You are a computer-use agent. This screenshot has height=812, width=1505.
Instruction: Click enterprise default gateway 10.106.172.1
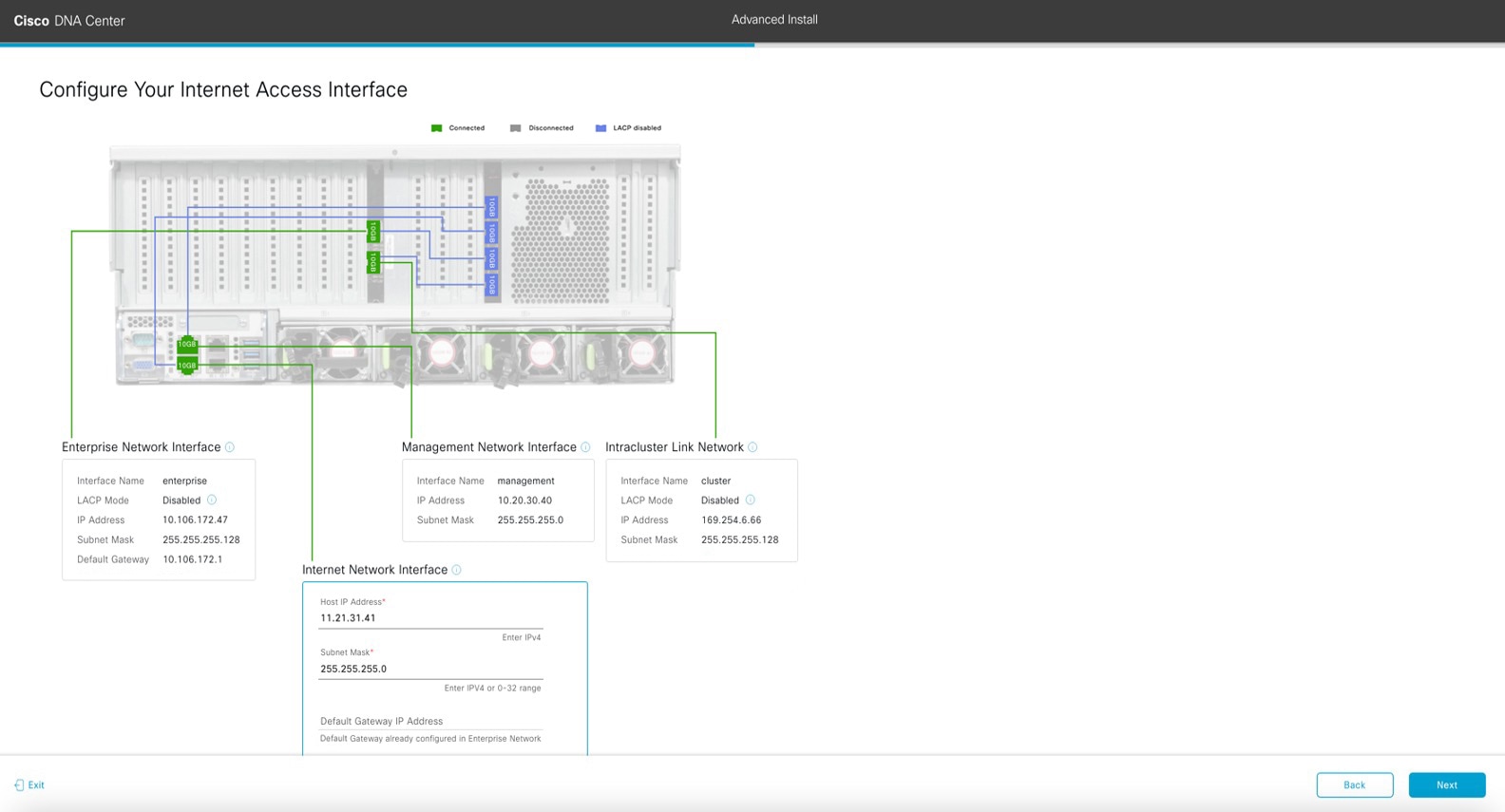192,559
